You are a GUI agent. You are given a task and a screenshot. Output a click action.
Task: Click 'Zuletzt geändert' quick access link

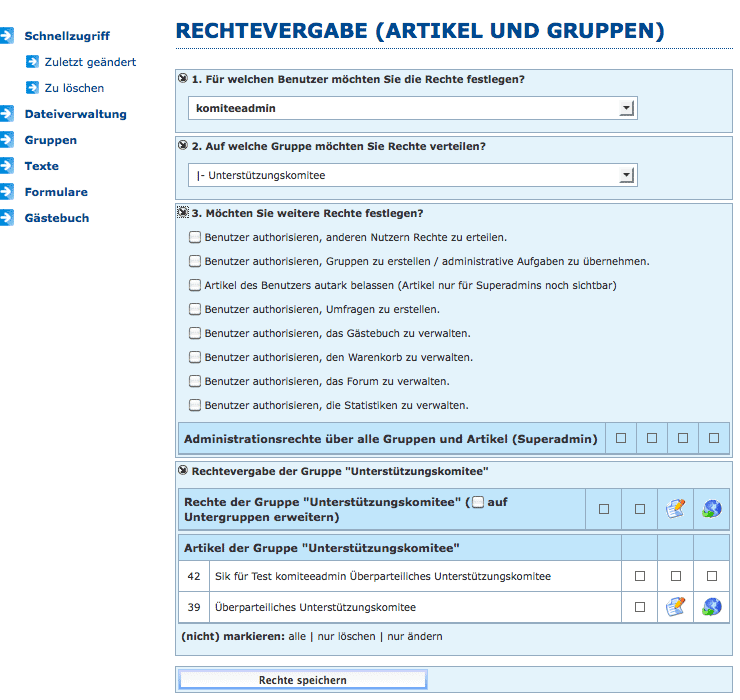coord(90,62)
